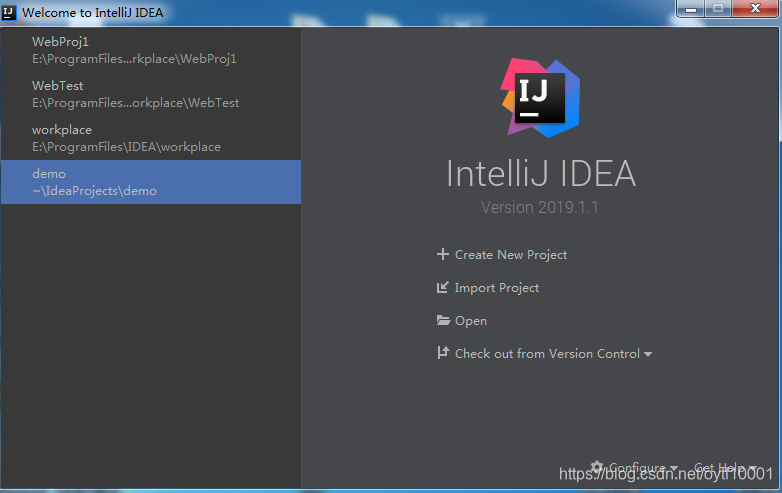Expand the Version Control dropdown arrow

648,354
